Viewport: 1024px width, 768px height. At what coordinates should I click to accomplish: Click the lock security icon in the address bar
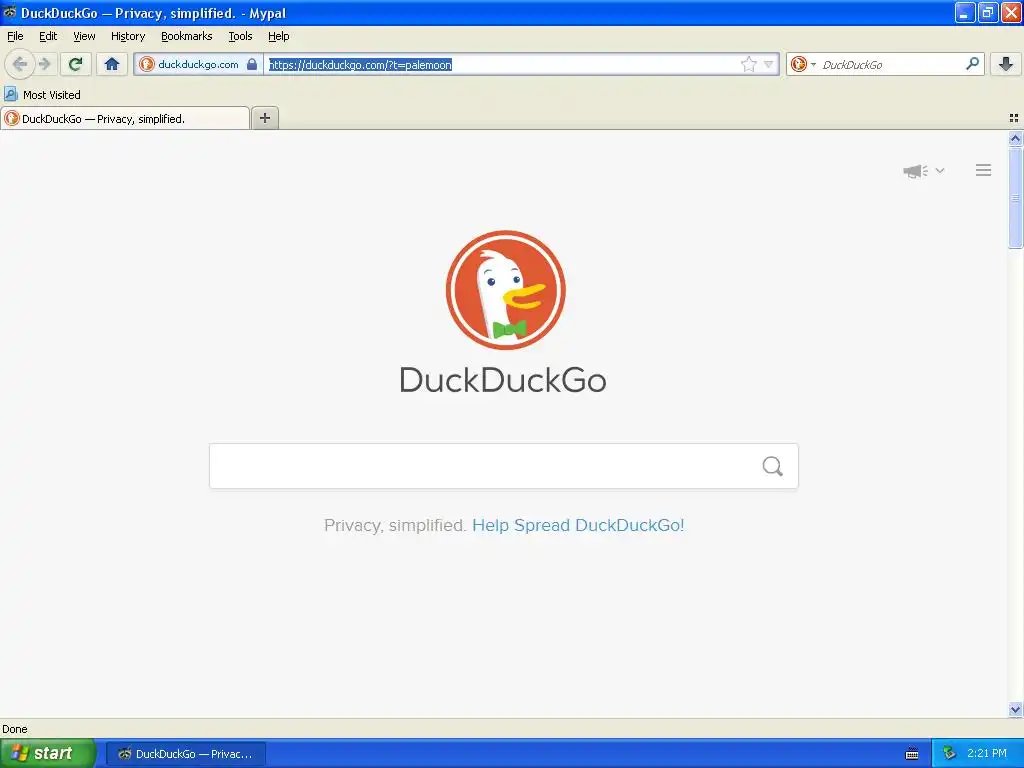point(252,64)
